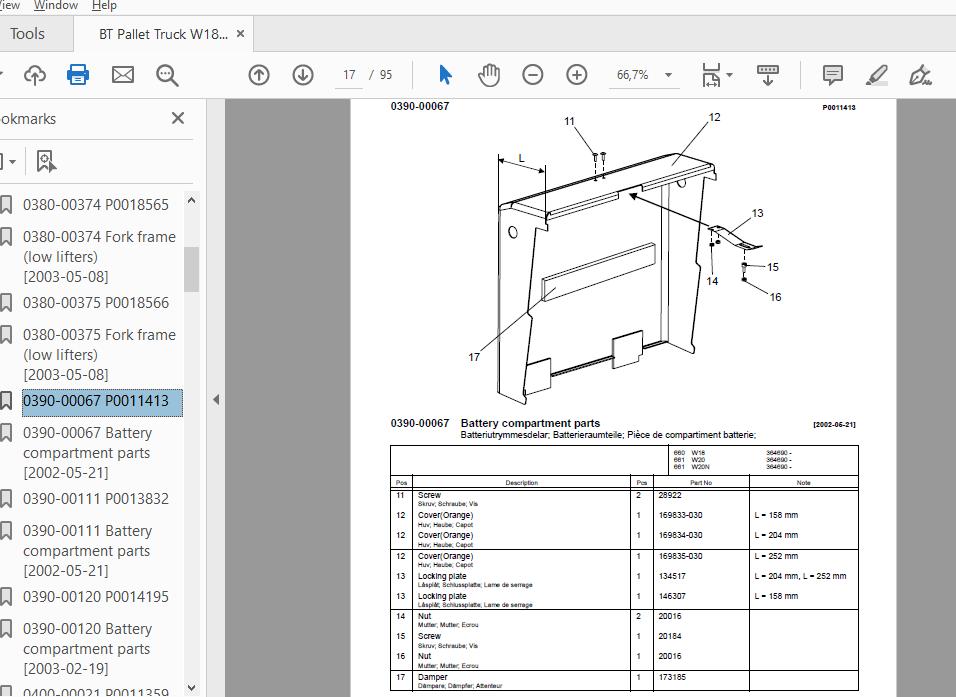The height and width of the screenshot is (697, 956).
Task: Zoom in with the plus button
Action: coord(577,75)
